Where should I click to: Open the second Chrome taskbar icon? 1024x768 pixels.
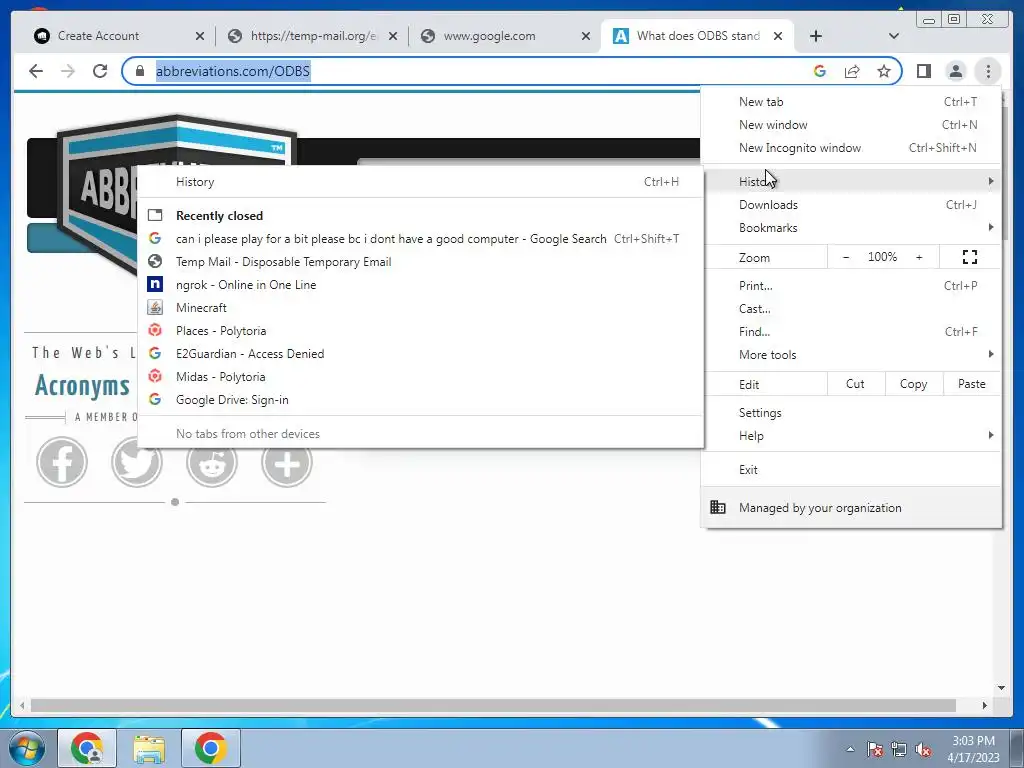point(210,748)
